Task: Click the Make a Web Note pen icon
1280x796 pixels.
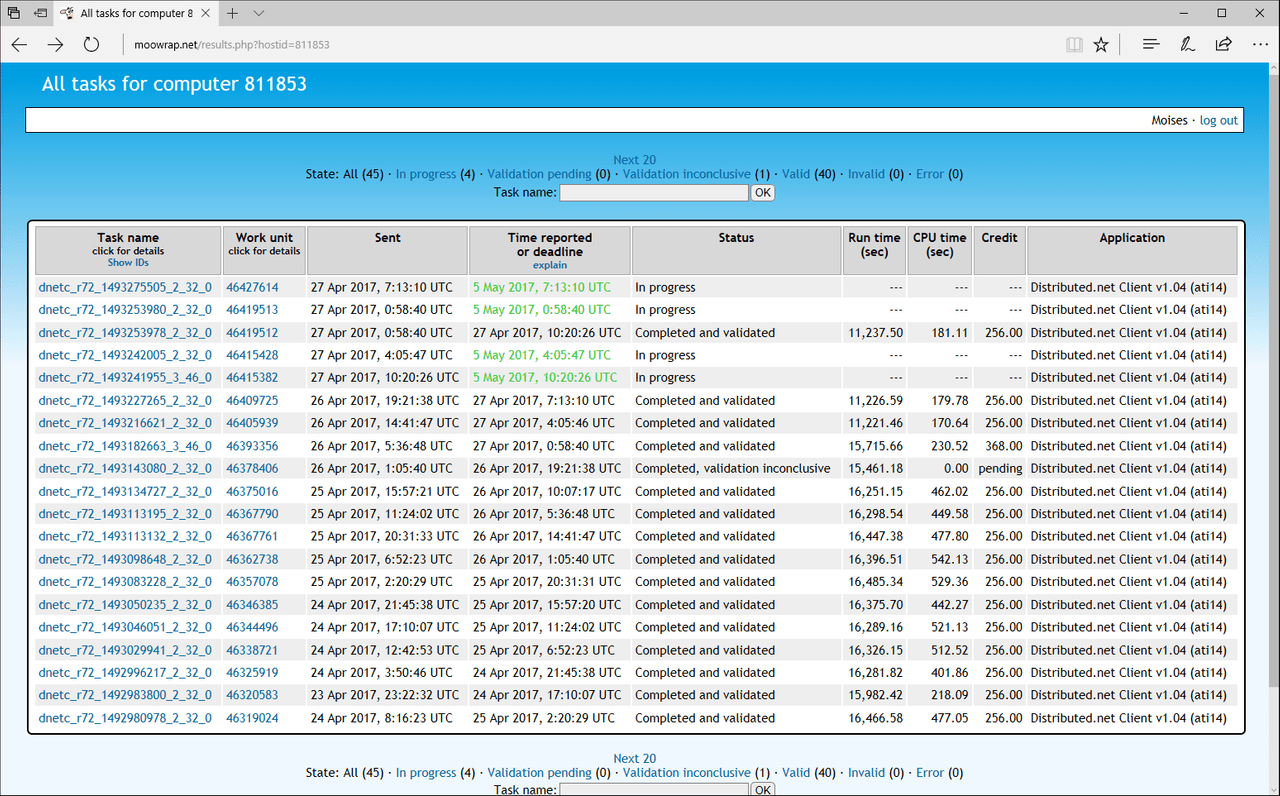Action: [1187, 45]
